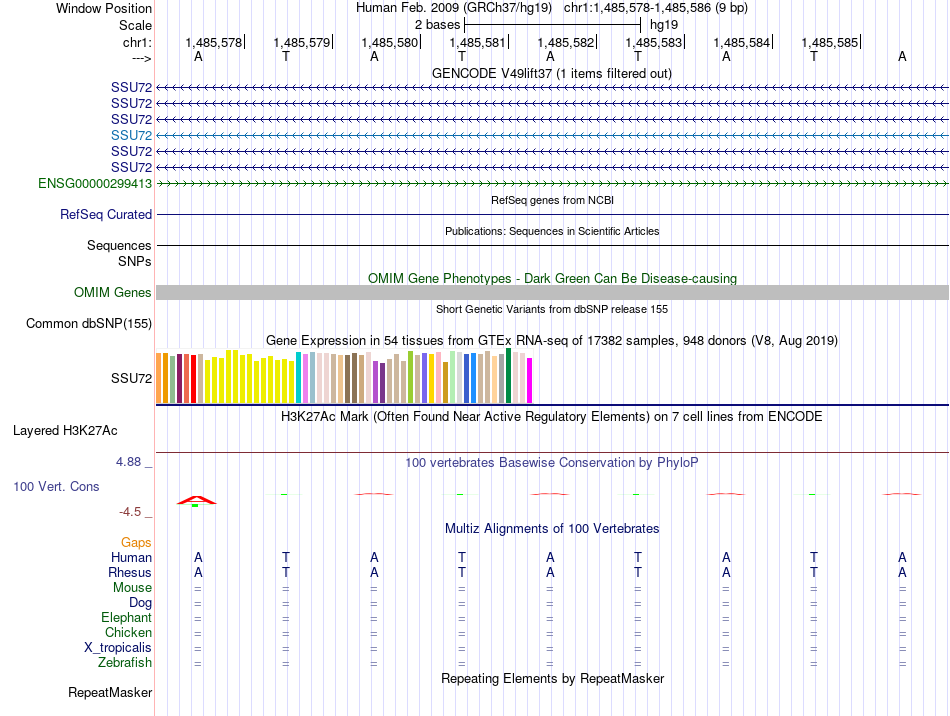Click the Gaps label in alignment track
Screen dimensions: 950x716
coord(136,543)
